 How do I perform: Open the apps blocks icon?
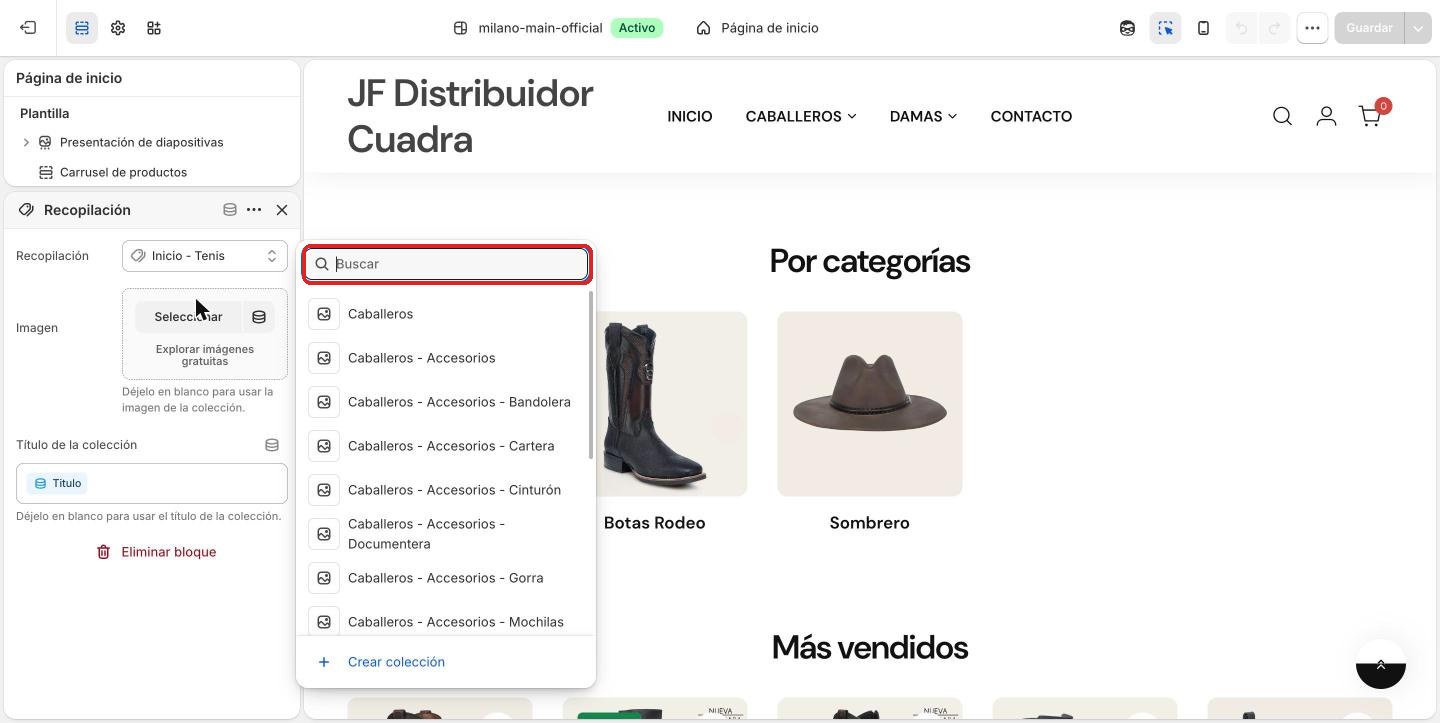pos(154,28)
